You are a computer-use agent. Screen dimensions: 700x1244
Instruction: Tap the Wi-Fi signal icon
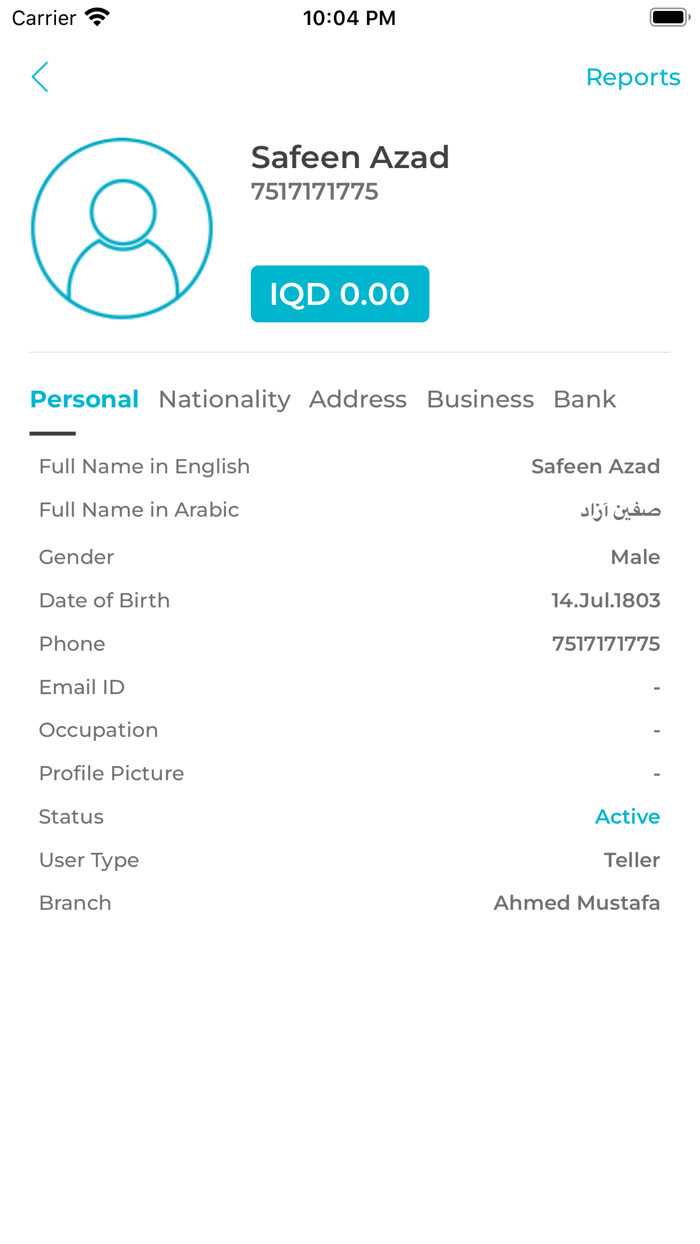94,16
